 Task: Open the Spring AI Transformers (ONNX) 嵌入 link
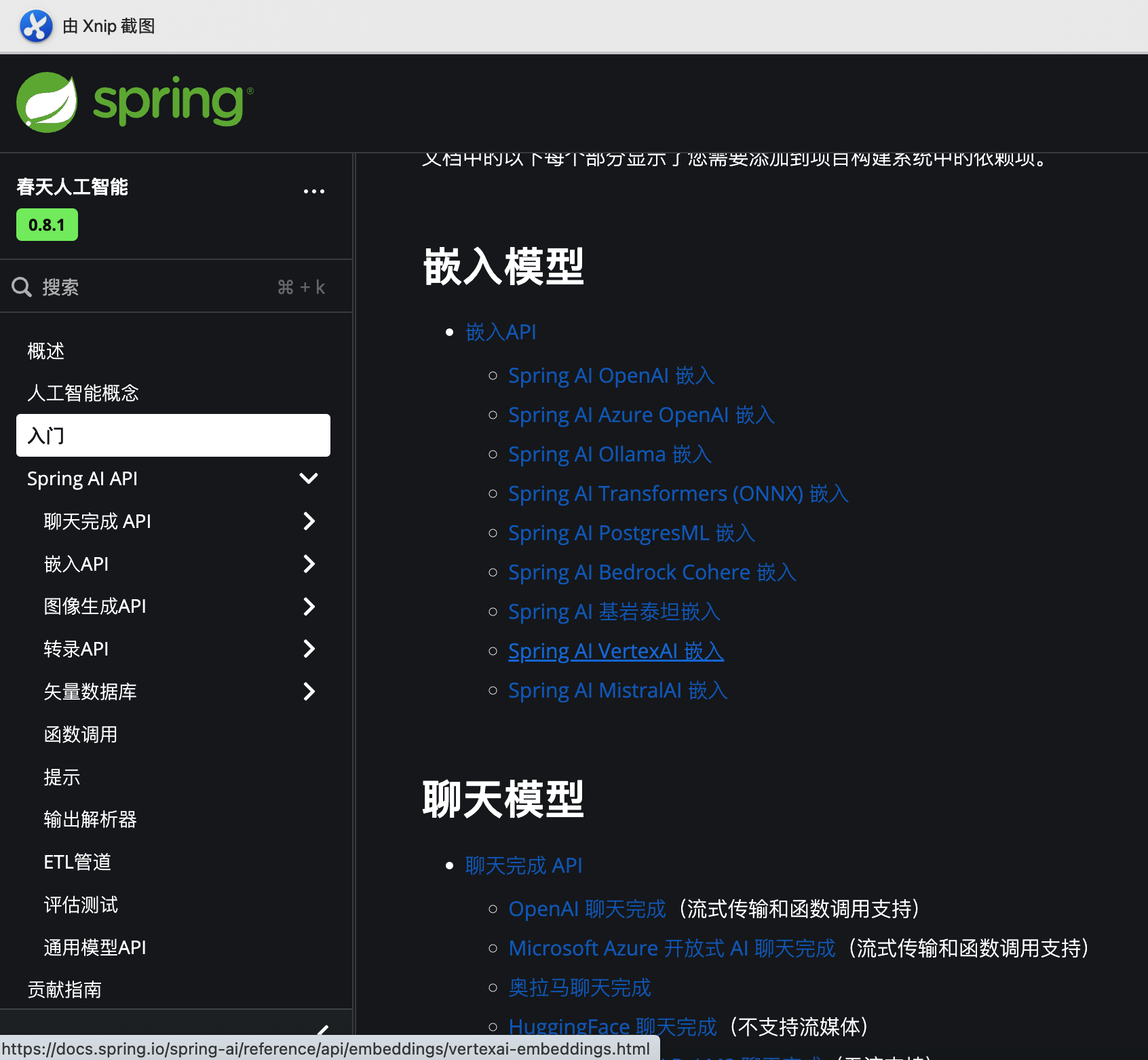coord(678,493)
